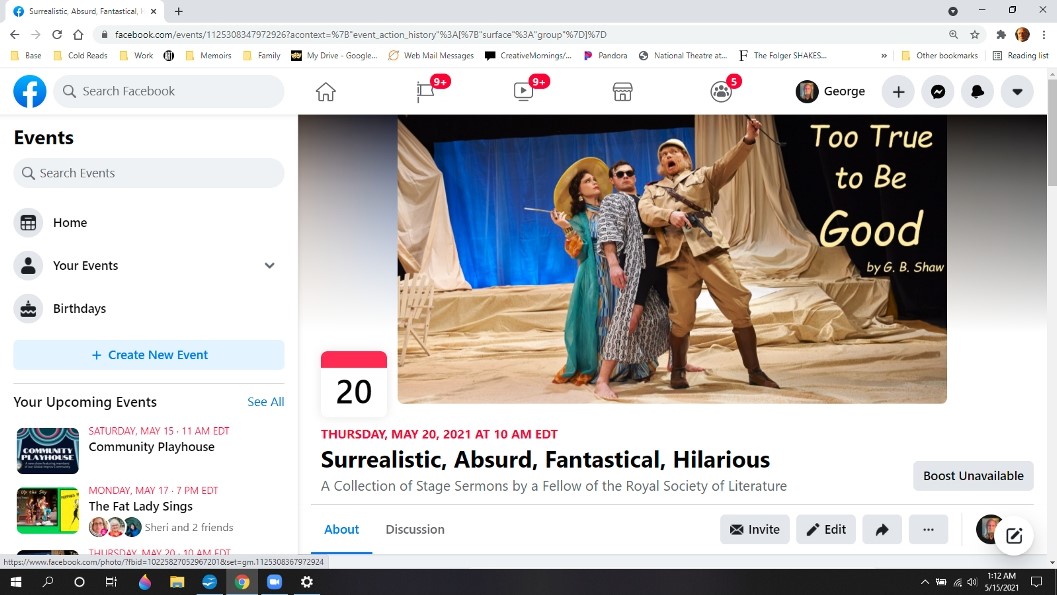The width and height of the screenshot is (1057, 595).
Task: Open the Pages flag icon
Action: coord(426,92)
